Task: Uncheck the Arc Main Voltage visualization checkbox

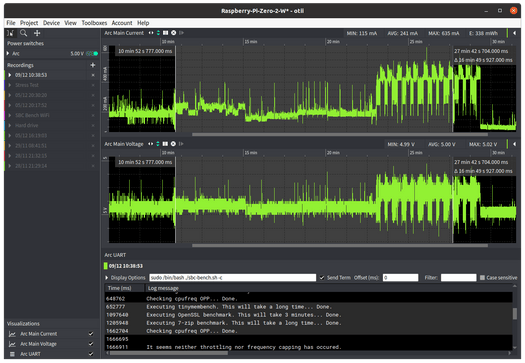Action: (91, 344)
